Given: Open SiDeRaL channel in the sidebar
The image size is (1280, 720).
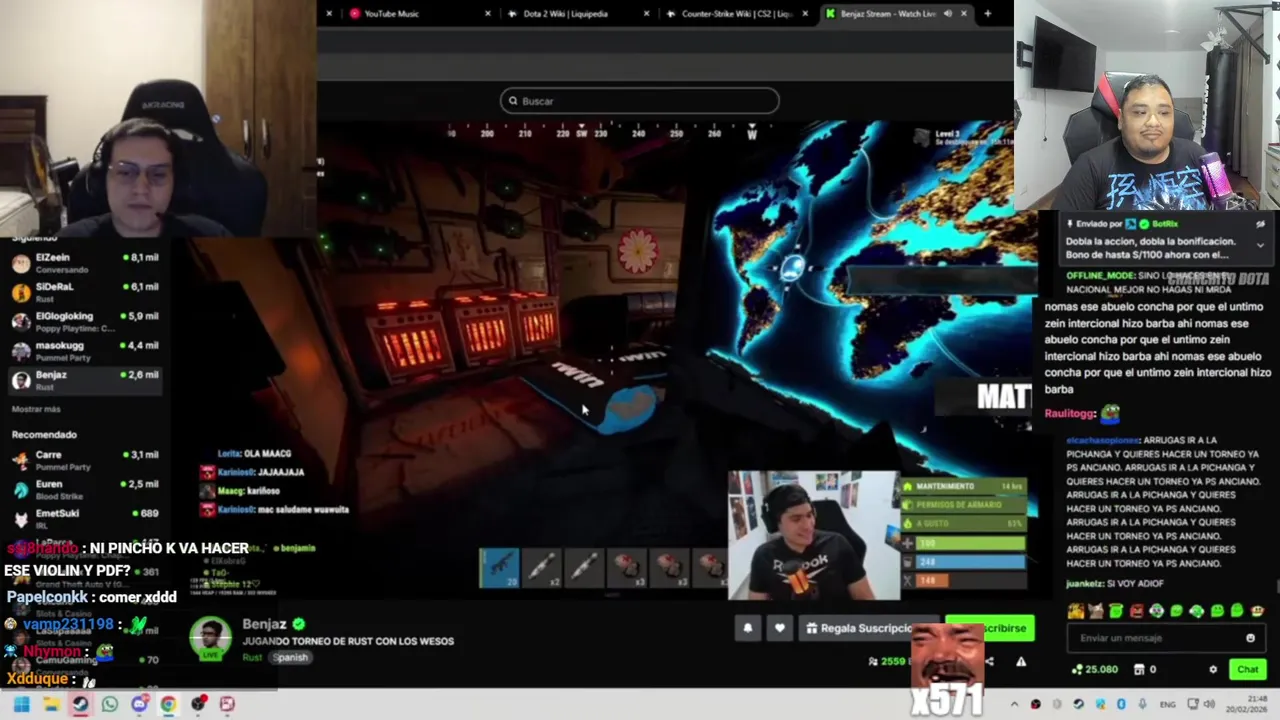Looking at the screenshot, I should coord(85,291).
